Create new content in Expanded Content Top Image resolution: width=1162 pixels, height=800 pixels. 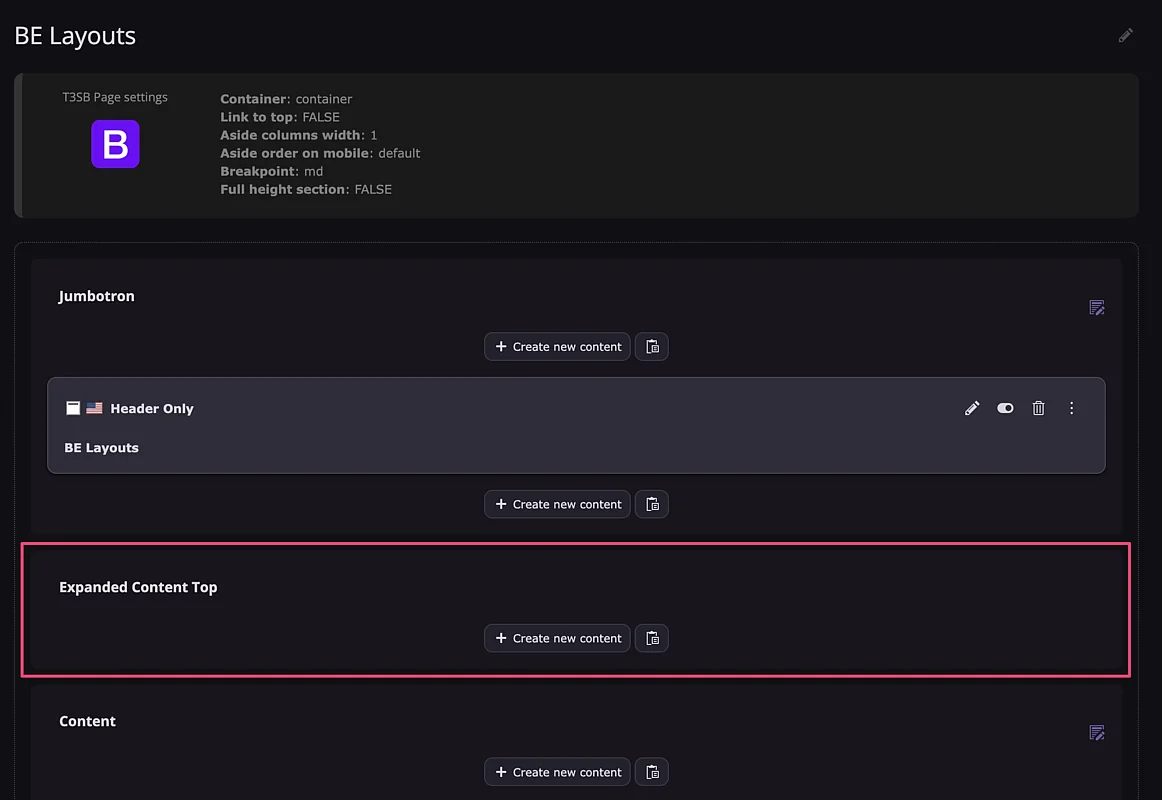(x=558, y=639)
